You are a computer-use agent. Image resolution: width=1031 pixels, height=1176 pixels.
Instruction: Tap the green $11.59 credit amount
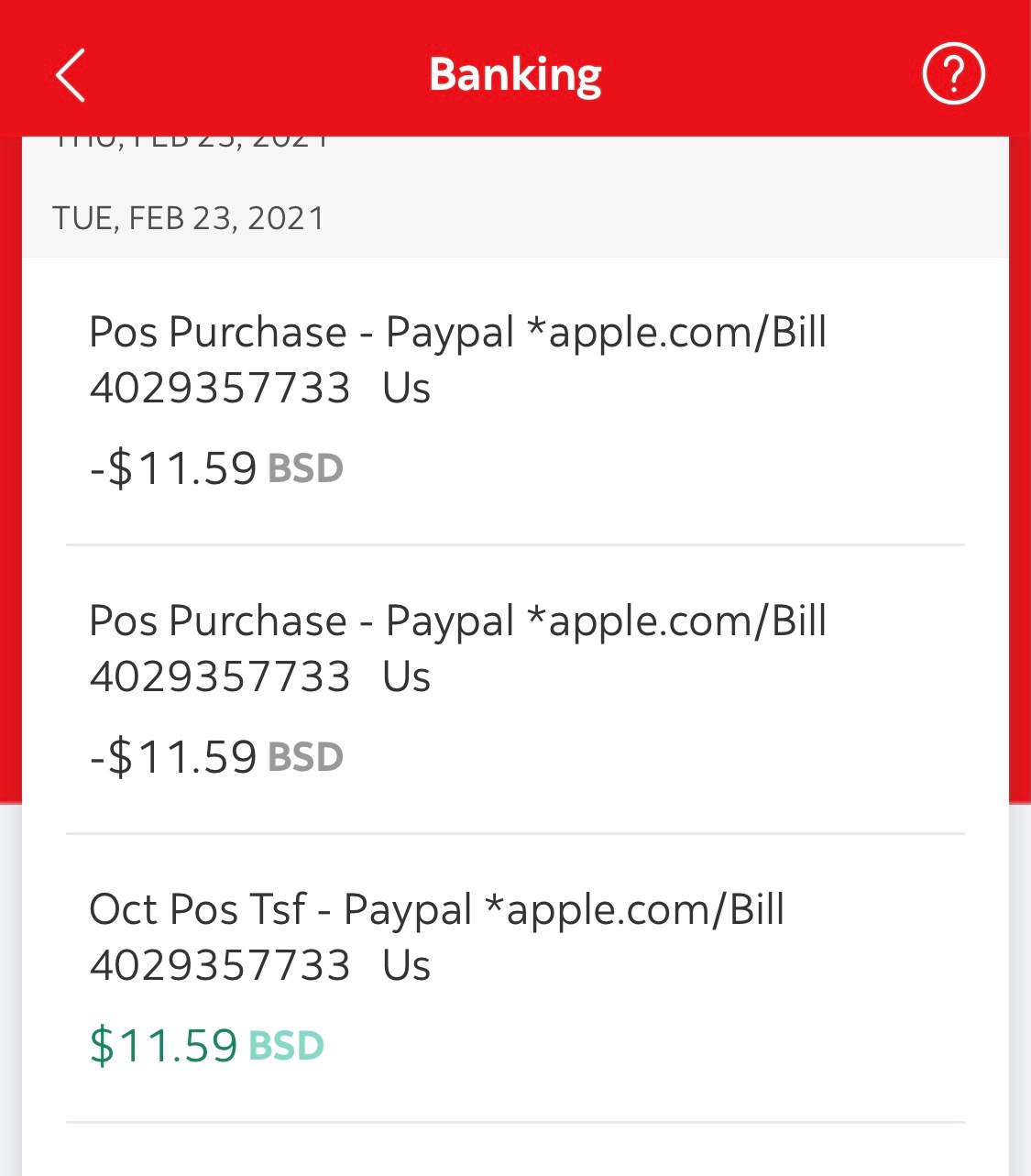pyautogui.click(x=164, y=1046)
